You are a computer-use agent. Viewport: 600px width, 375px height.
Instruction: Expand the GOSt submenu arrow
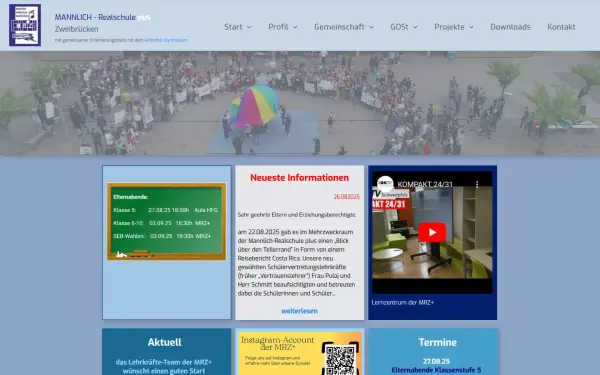(x=415, y=27)
